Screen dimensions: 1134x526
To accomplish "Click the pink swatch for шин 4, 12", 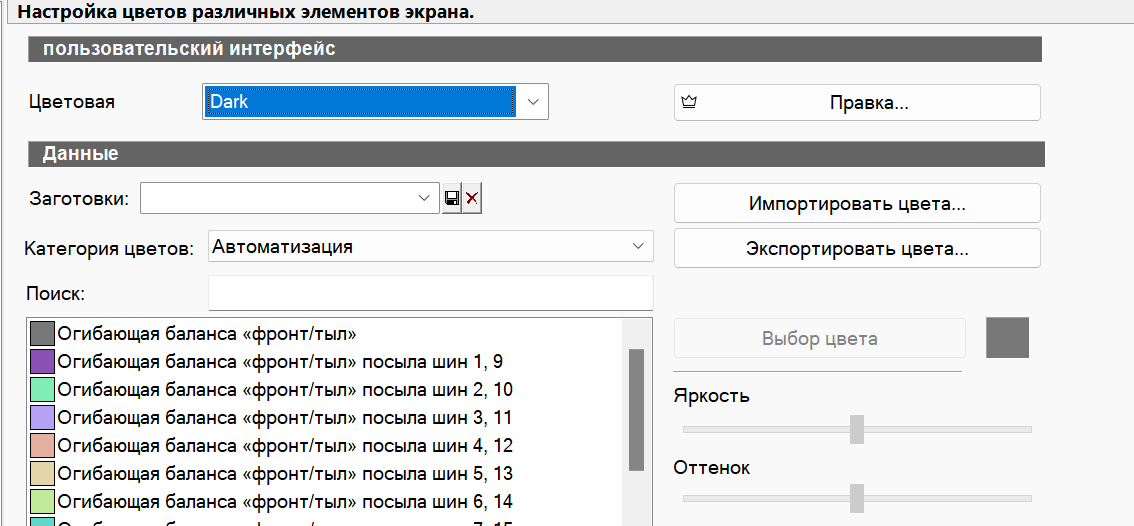I will coord(42,445).
